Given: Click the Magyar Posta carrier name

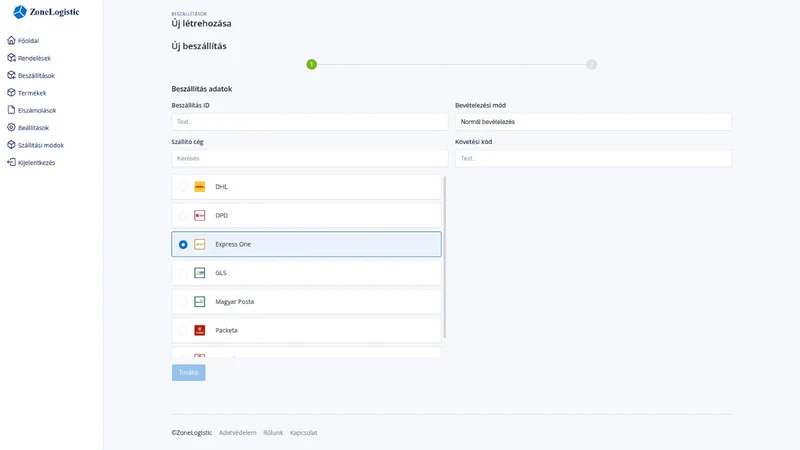Looking at the screenshot, I should click(235, 302).
